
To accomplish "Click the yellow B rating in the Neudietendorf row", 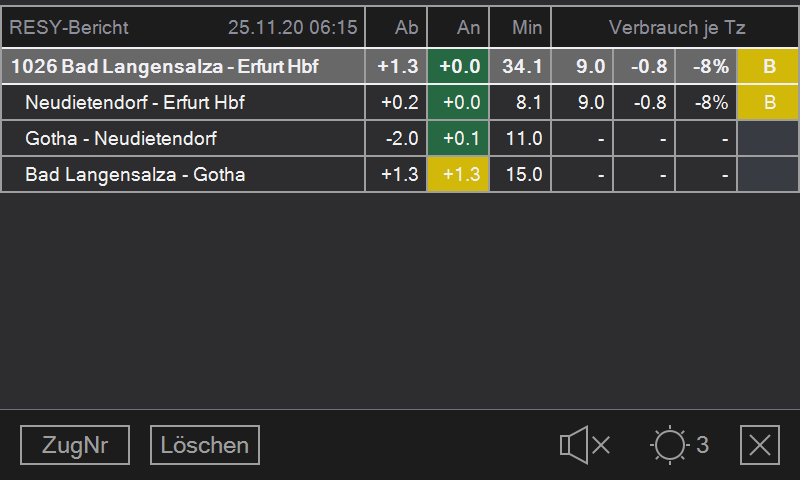I will (768, 103).
